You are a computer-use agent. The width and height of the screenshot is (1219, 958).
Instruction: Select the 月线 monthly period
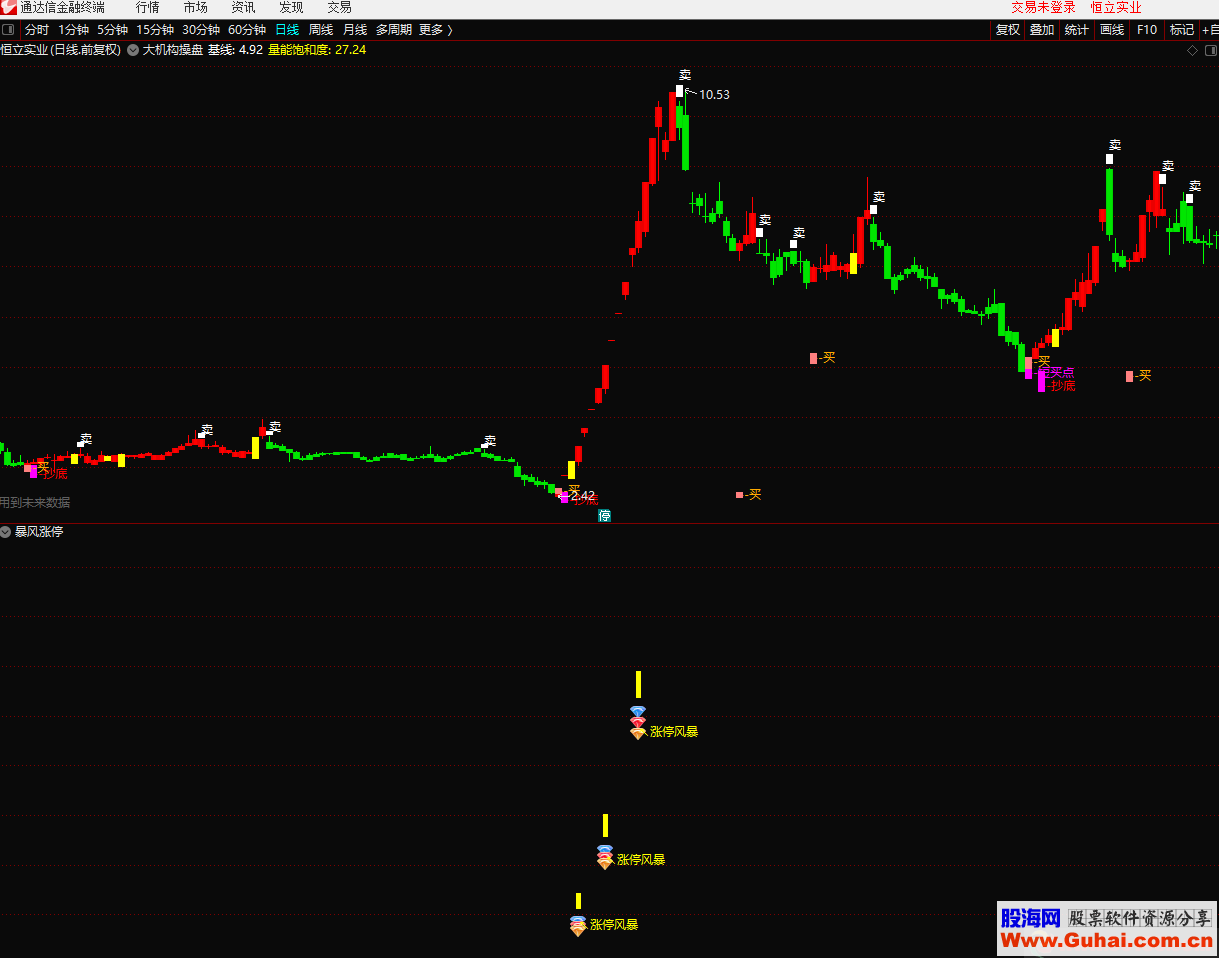(355, 30)
